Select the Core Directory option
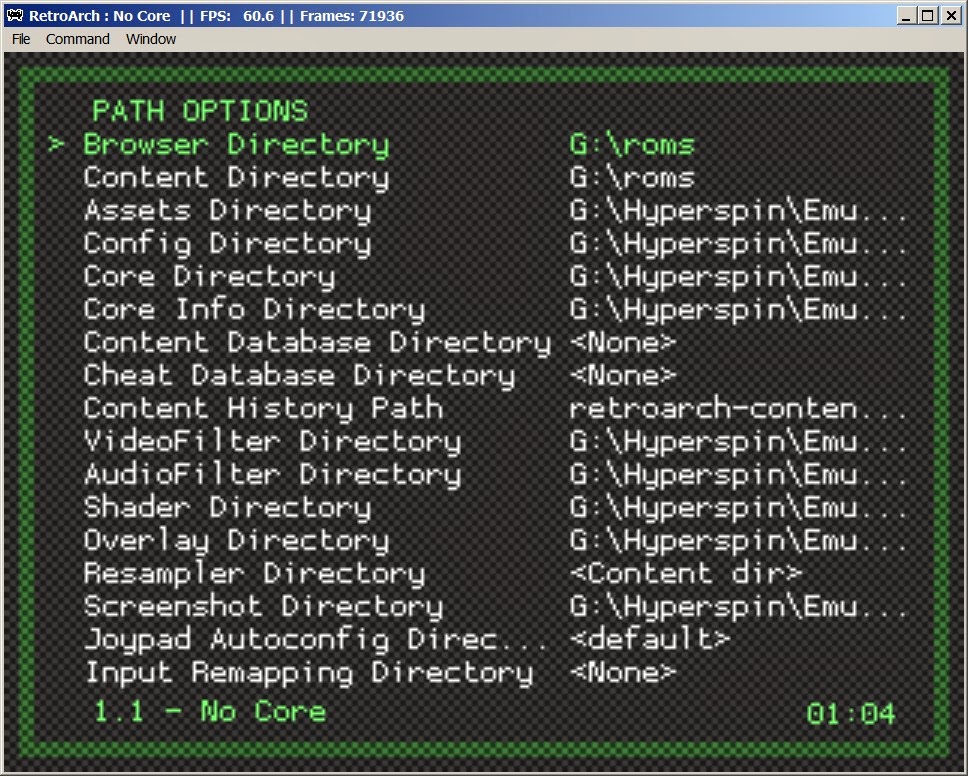 click(x=209, y=277)
